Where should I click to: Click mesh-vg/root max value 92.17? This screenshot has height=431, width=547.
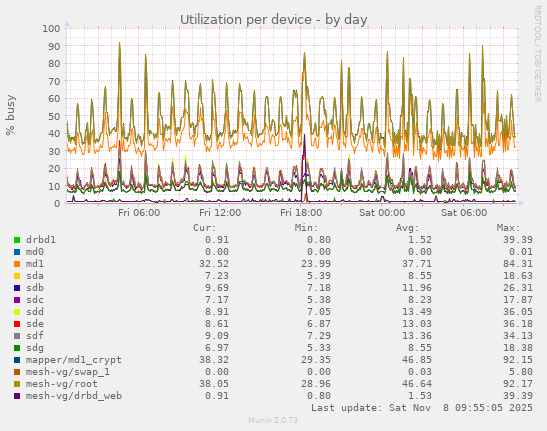(518, 384)
